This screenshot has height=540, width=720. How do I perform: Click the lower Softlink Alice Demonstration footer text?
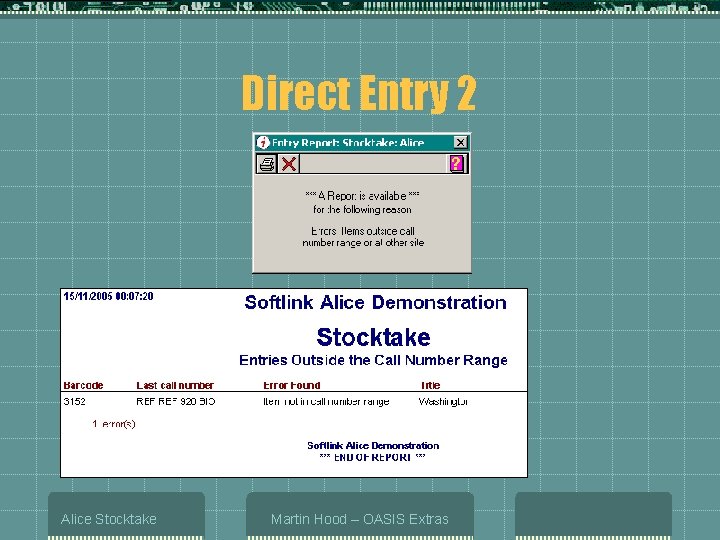[373, 445]
